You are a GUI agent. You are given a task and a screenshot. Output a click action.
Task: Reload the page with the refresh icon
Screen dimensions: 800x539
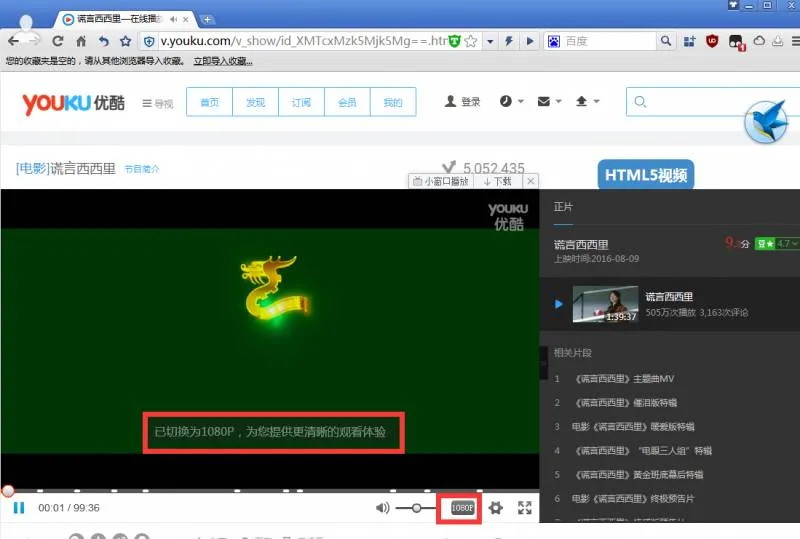click(58, 41)
